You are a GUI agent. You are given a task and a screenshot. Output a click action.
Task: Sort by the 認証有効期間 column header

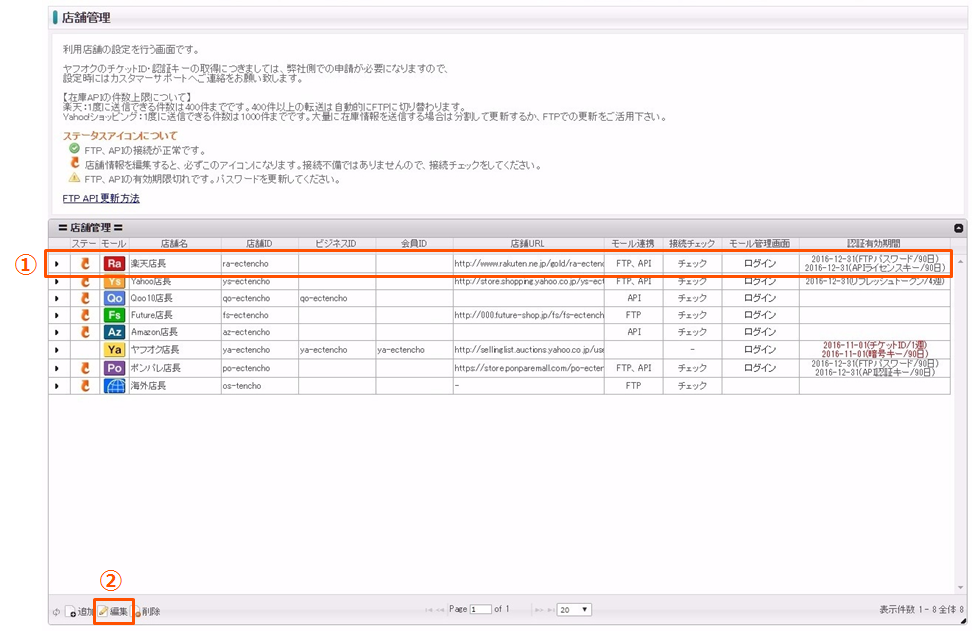click(874, 244)
